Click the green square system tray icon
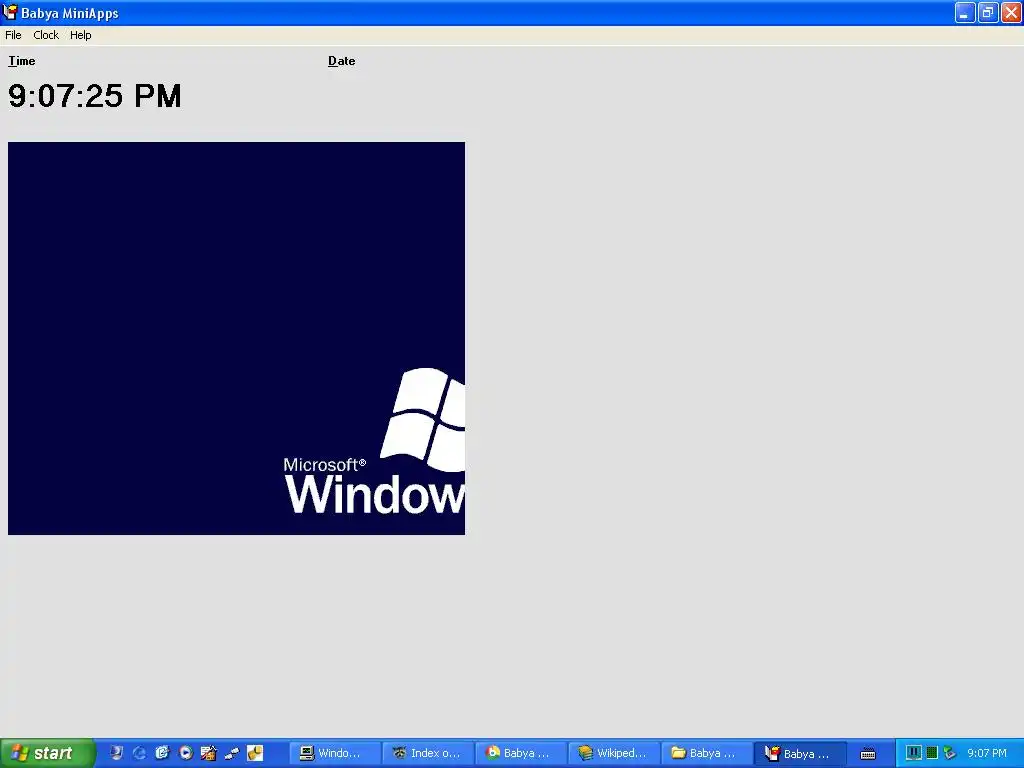The height and width of the screenshot is (768, 1024). tap(932, 753)
